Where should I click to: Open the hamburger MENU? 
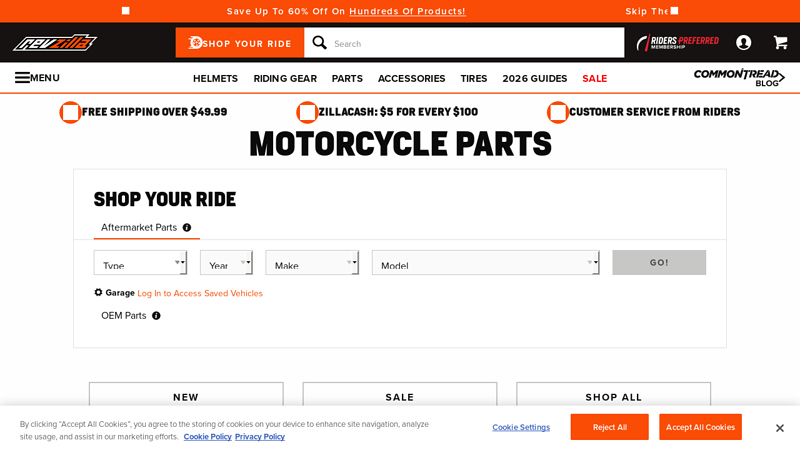coord(37,78)
